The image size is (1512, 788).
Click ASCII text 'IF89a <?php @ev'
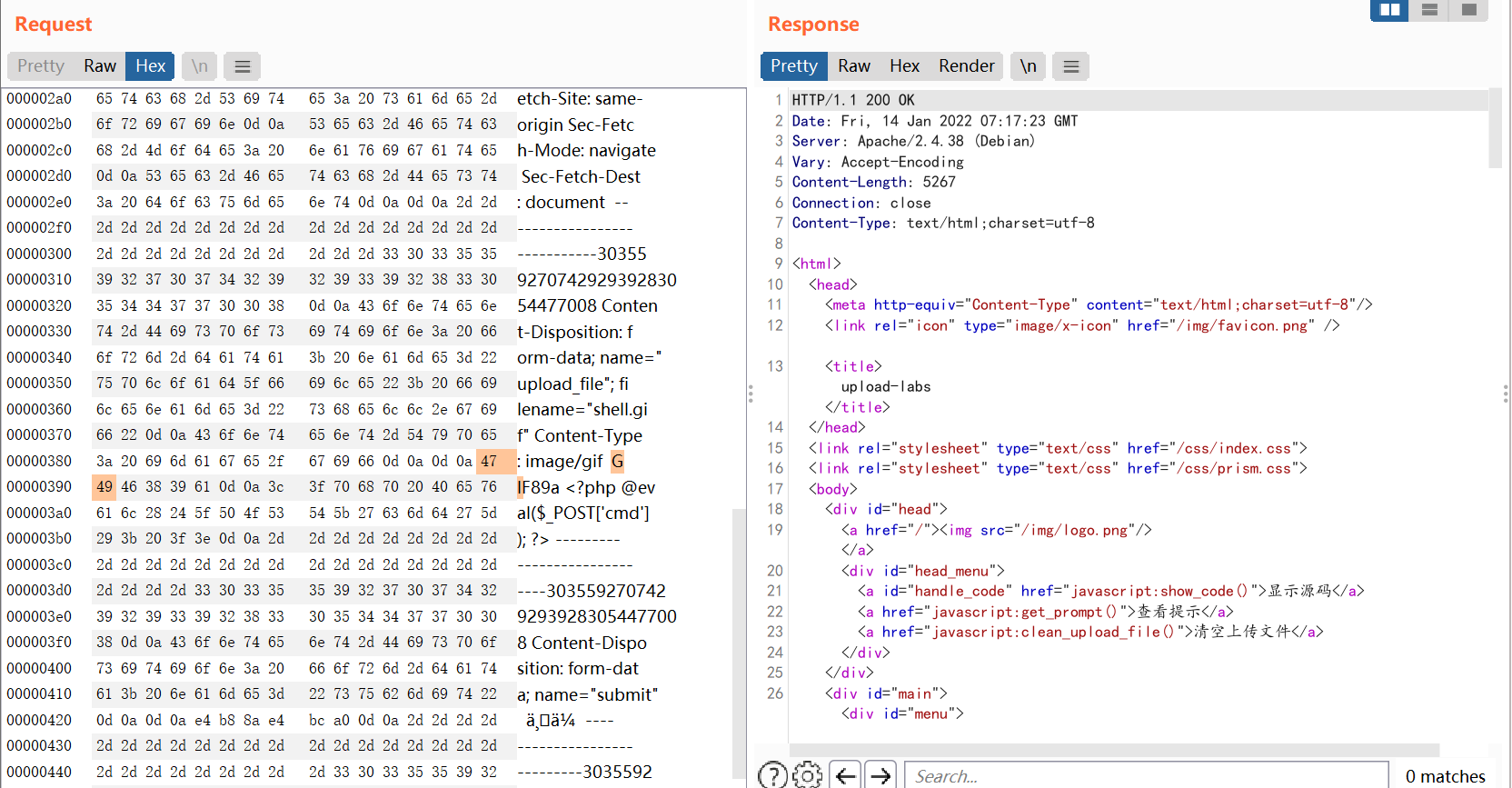point(586,487)
